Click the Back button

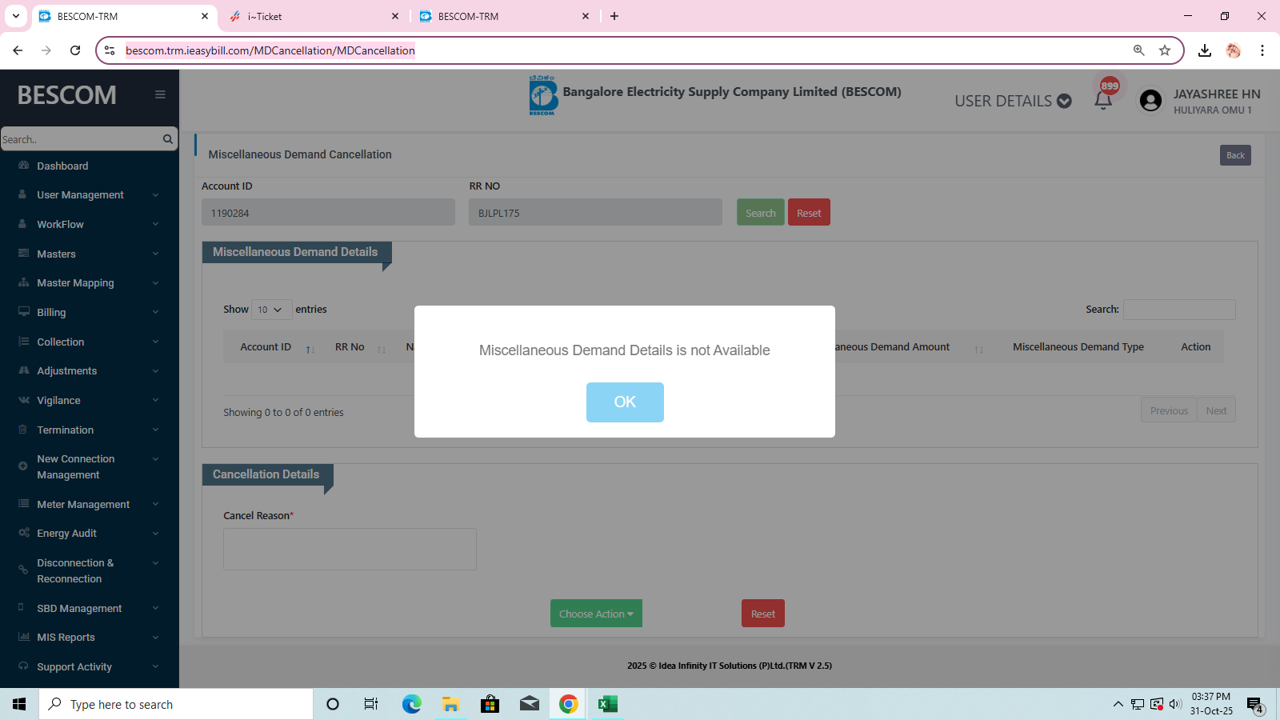coord(1235,155)
